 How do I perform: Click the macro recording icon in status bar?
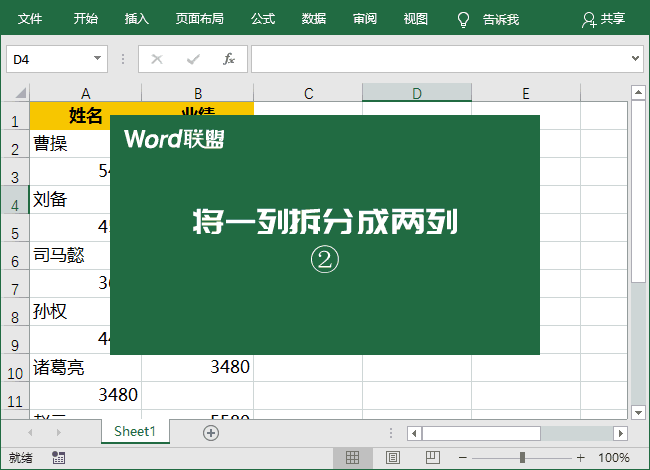(x=58, y=458)
